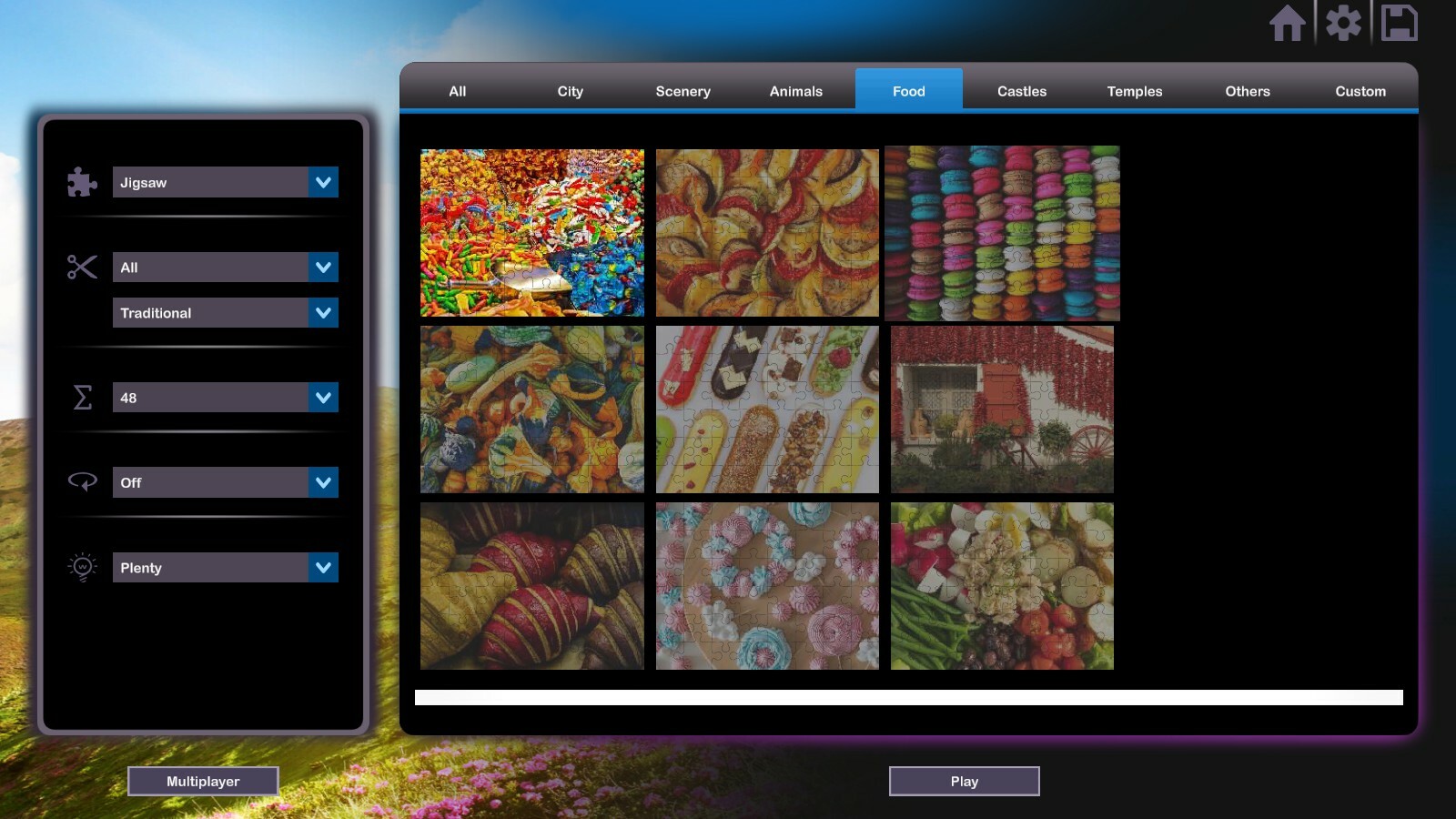Click the rotation option icon
The width and height of the screenshot is (1456, 819).
pyautogui.click(x=81, y=482)
